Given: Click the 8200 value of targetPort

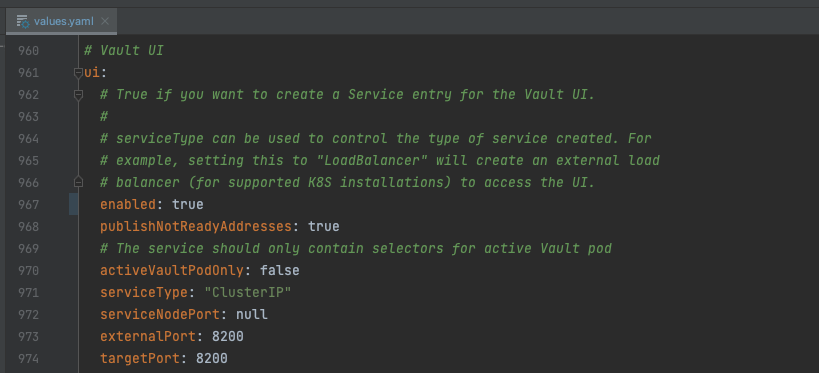Looking at the screenshot, I should (212, 358).
